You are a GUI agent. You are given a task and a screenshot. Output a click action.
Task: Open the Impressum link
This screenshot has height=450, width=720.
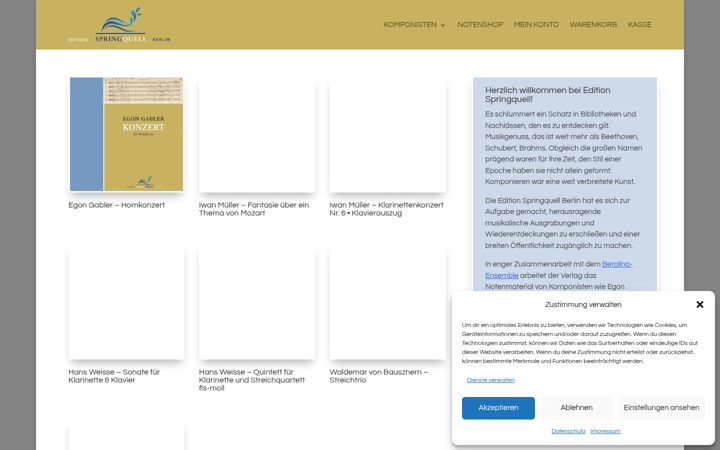click(x=605, y=431)
